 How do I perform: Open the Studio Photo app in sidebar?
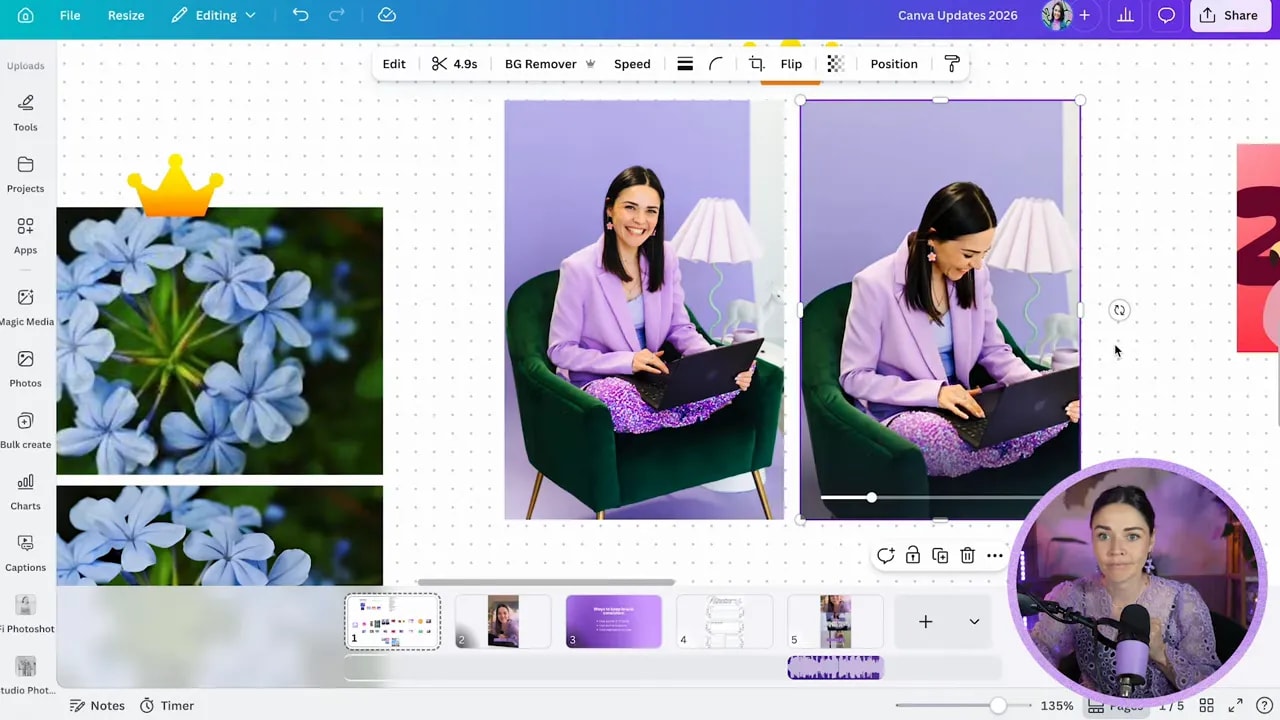tap(26, 675)
